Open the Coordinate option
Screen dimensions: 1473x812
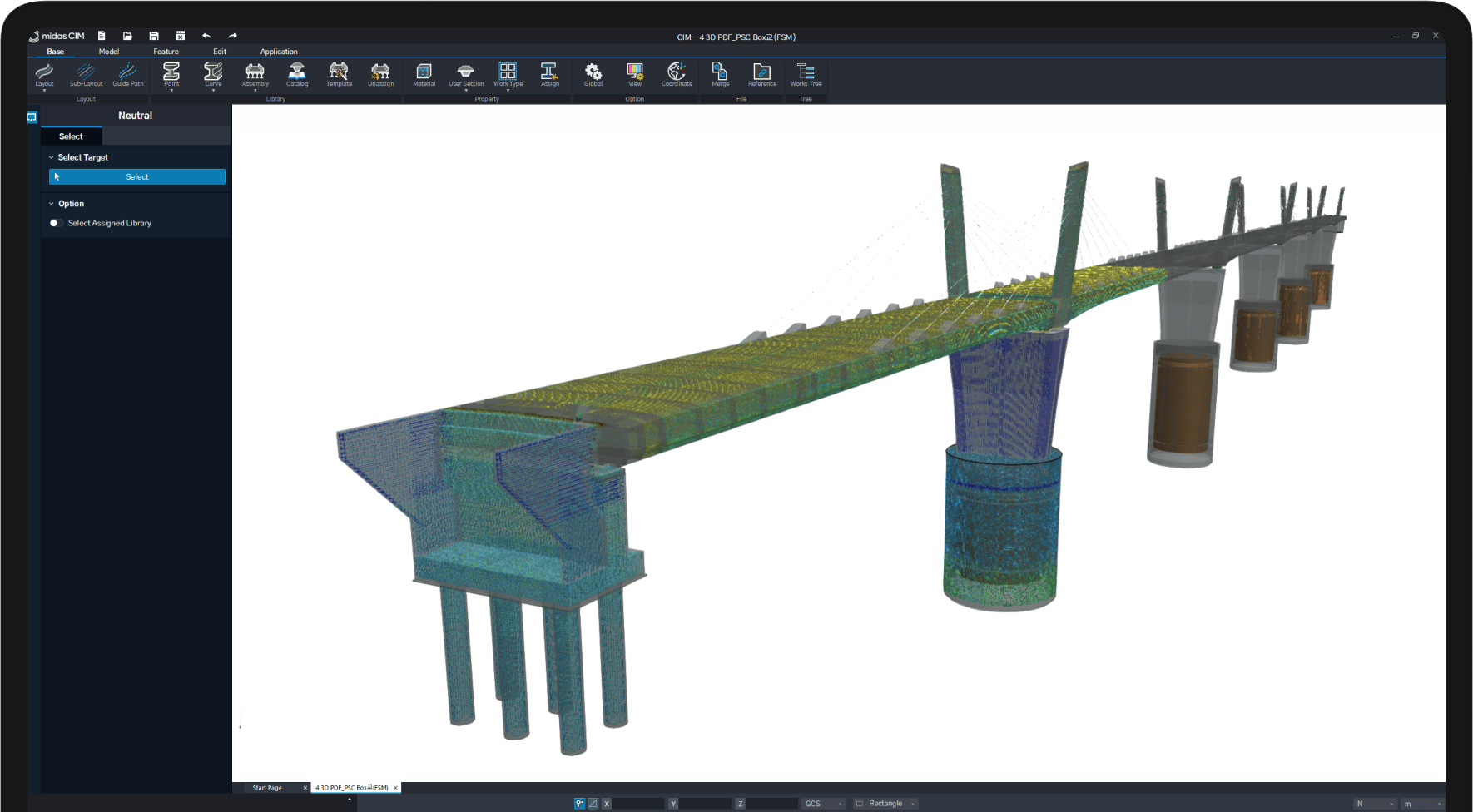(x=677, y=73)
